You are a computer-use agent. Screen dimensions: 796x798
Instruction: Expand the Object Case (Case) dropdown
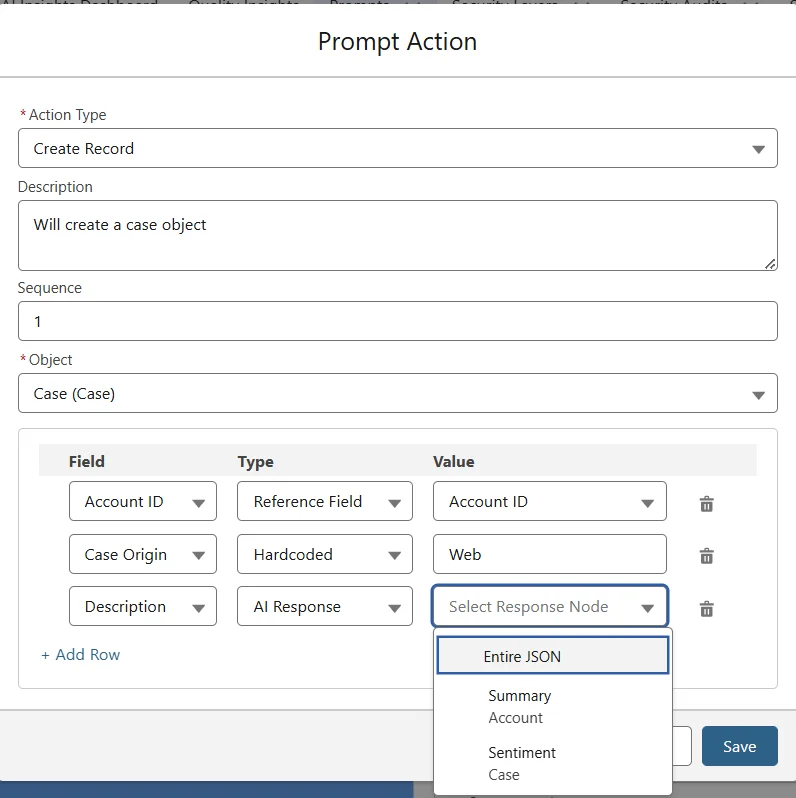point(397,393)
